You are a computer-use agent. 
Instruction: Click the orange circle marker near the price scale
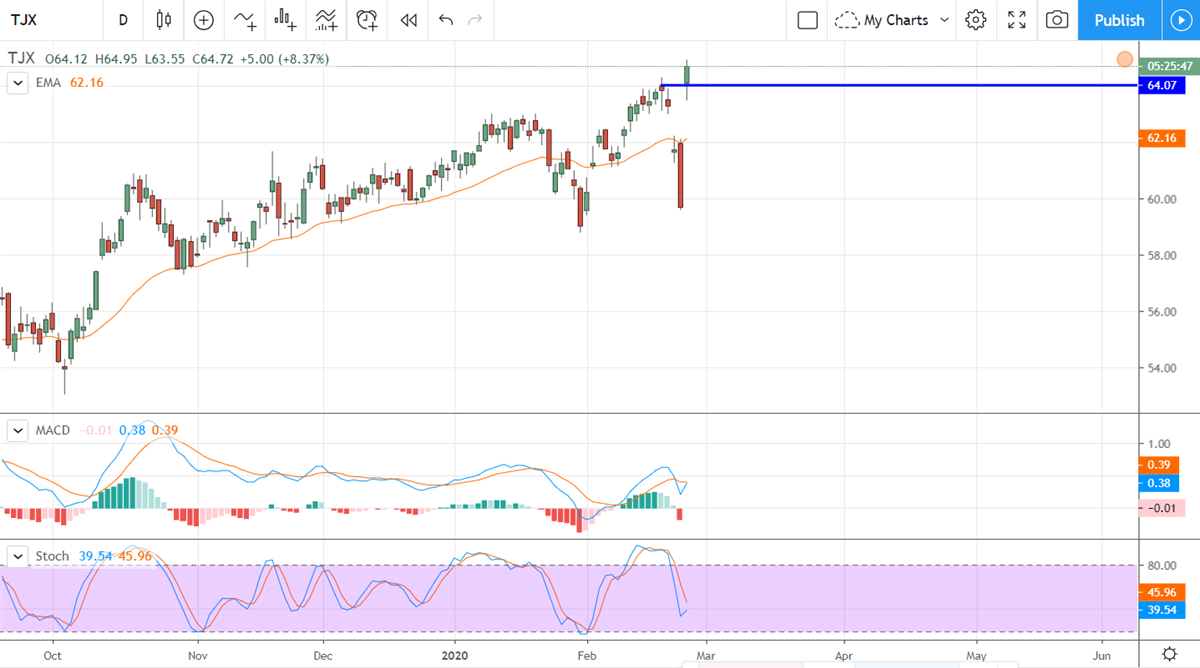1125,60
